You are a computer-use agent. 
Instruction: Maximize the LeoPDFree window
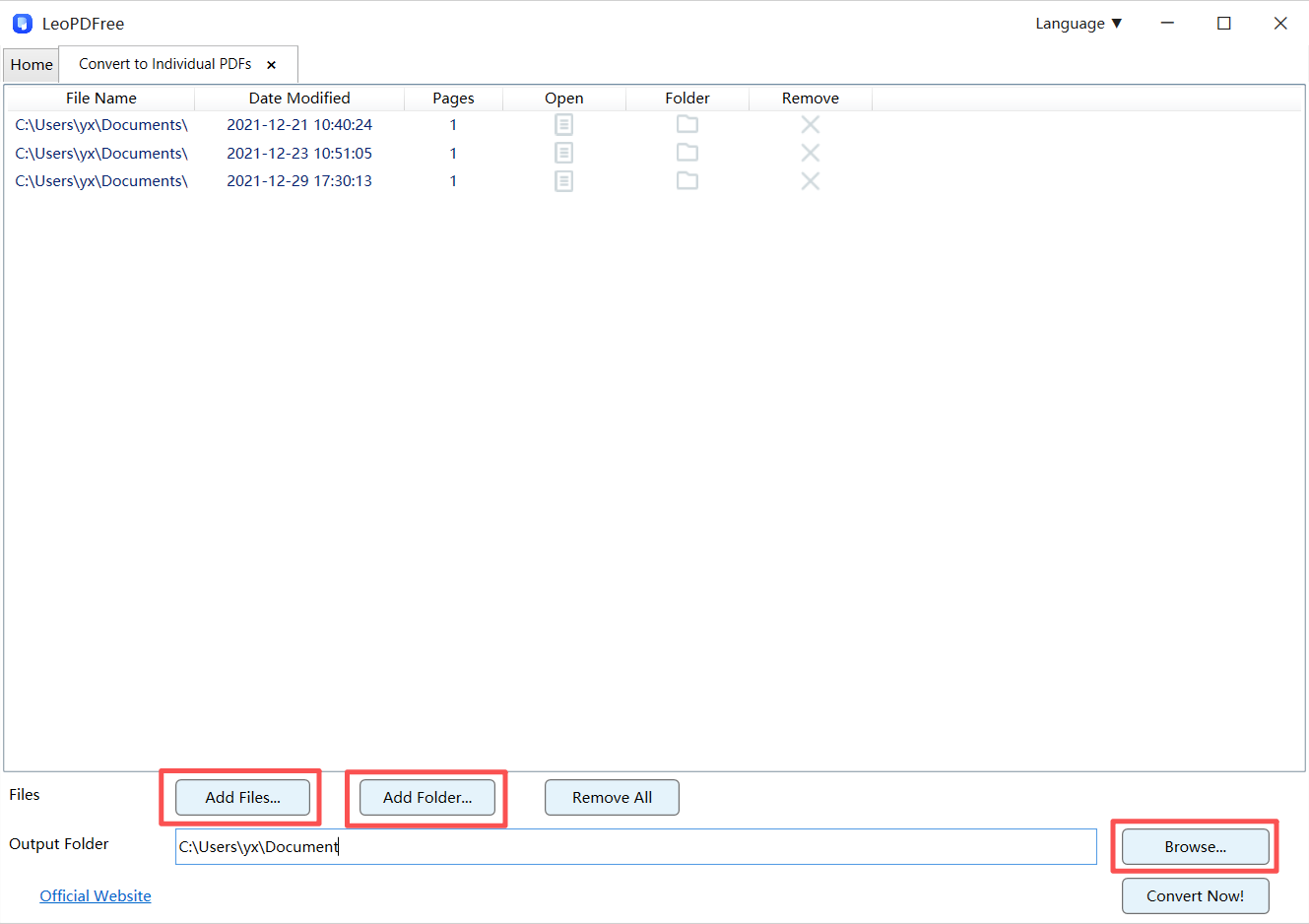[1224, 24]
